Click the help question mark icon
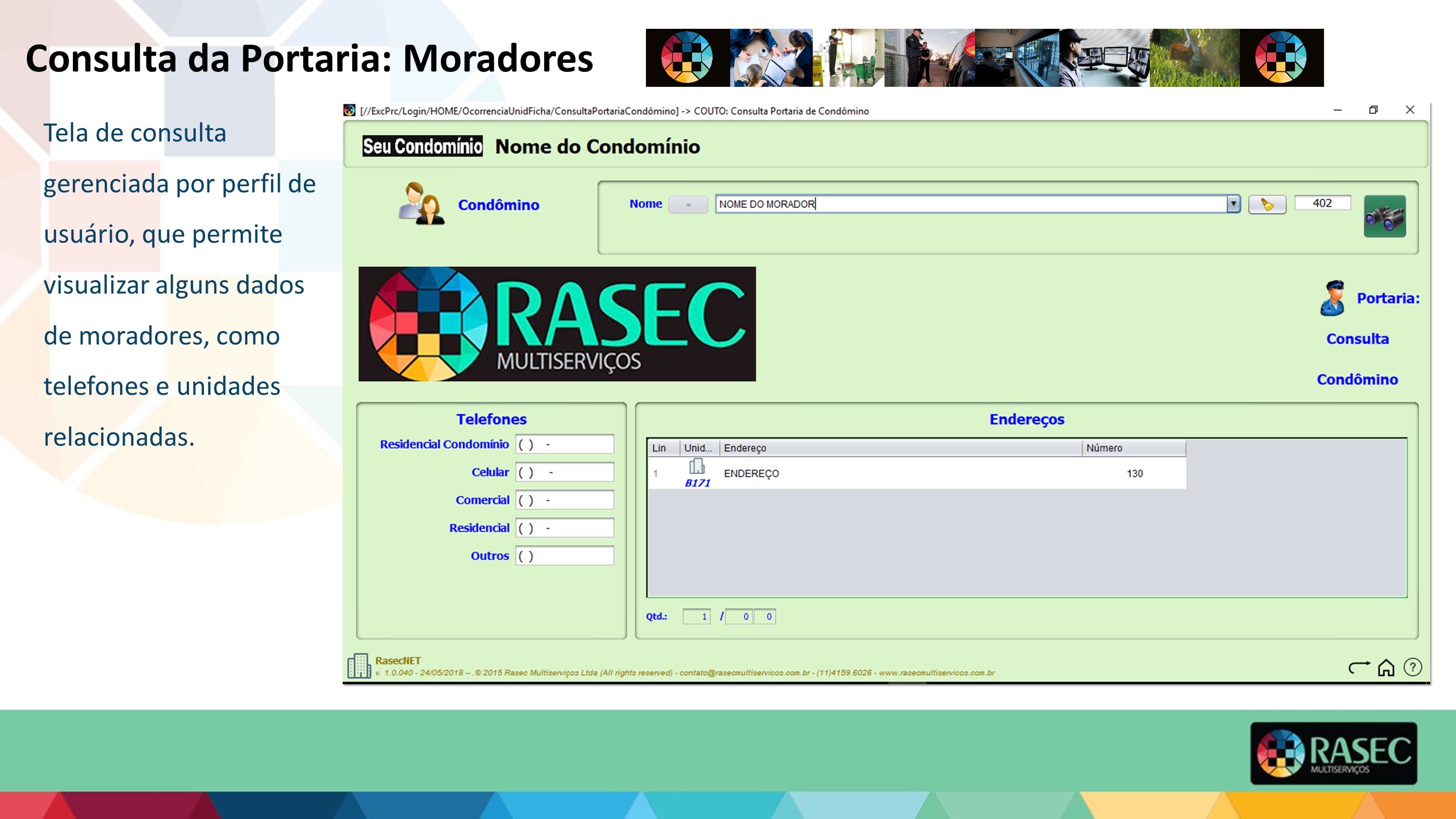The image size is (1456, 819). click(1412, 667)
